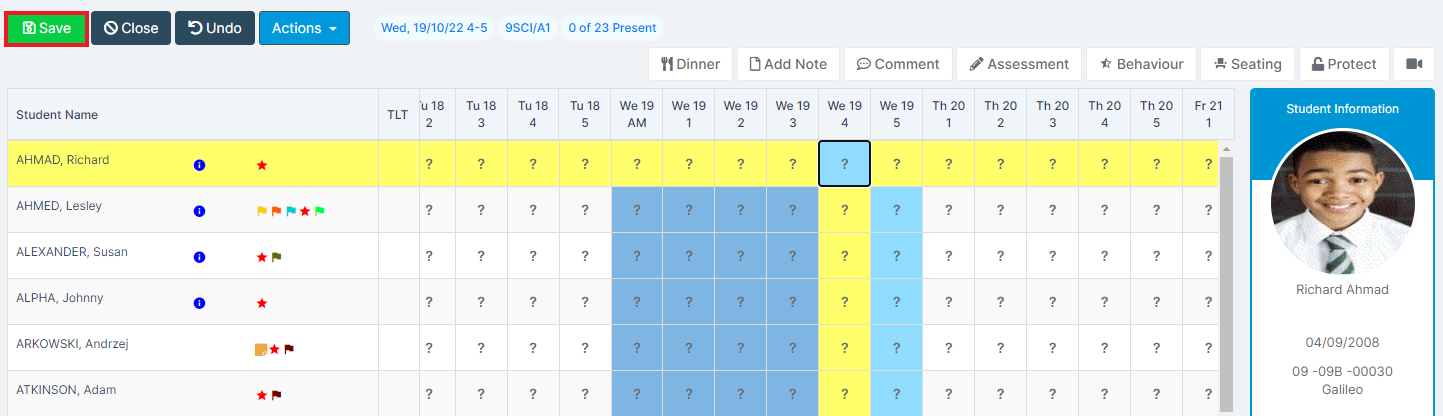Click the red star beside ALPHA, Johnny

tap(262, 303)
